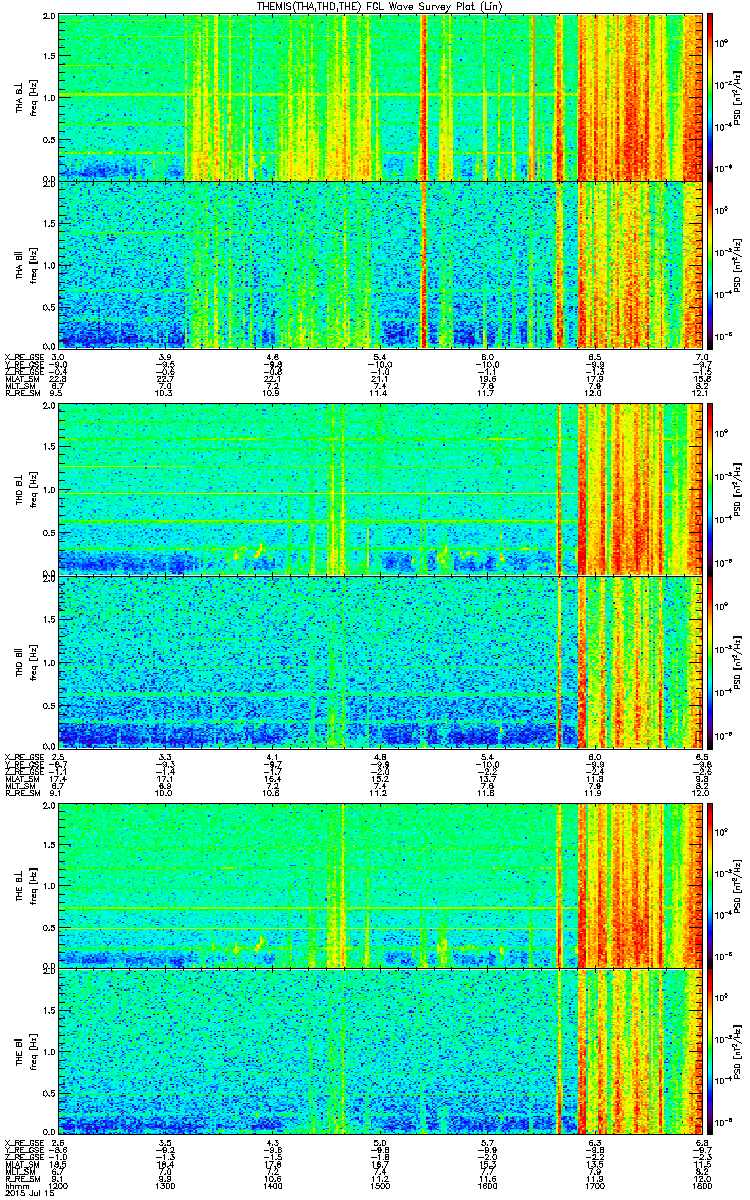Image resolution: width=750 pixels, height=1200 pixels.
Task: Click the 1500 time tick label
Action: click(x=381, y=1185)
